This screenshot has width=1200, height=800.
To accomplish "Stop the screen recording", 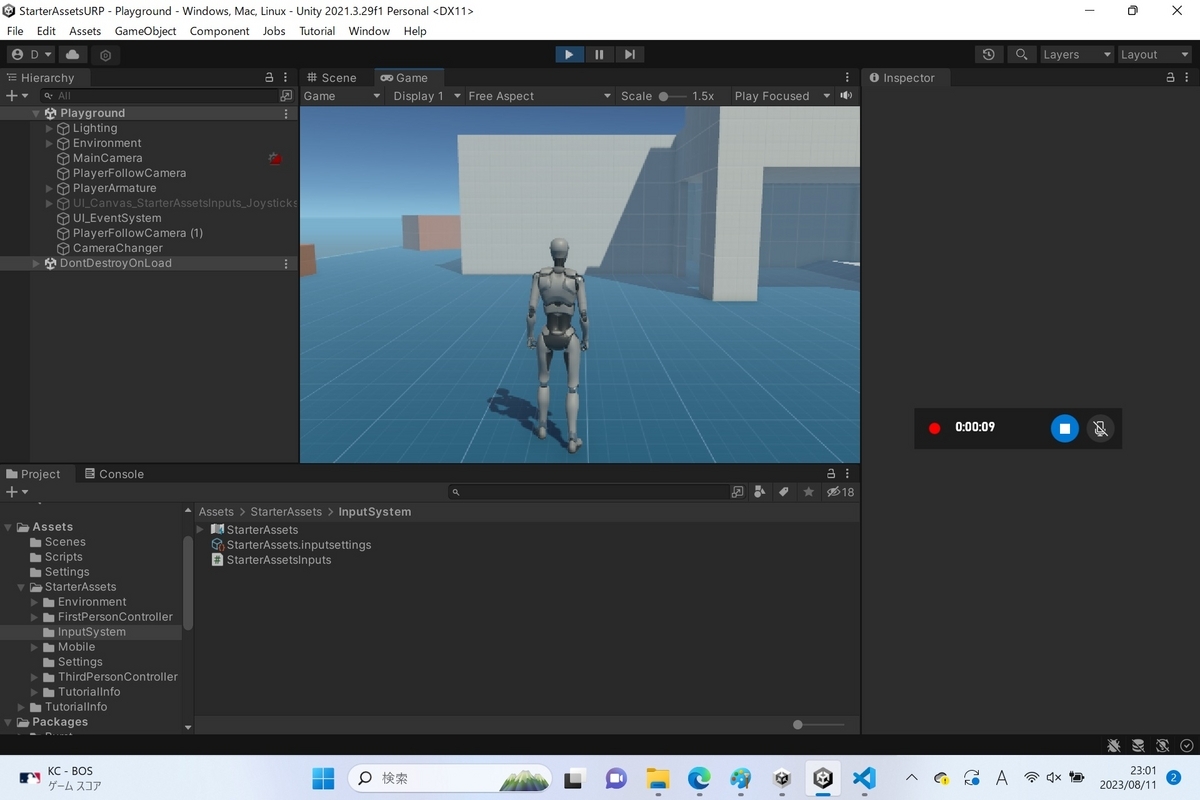I will (1065, 428).
